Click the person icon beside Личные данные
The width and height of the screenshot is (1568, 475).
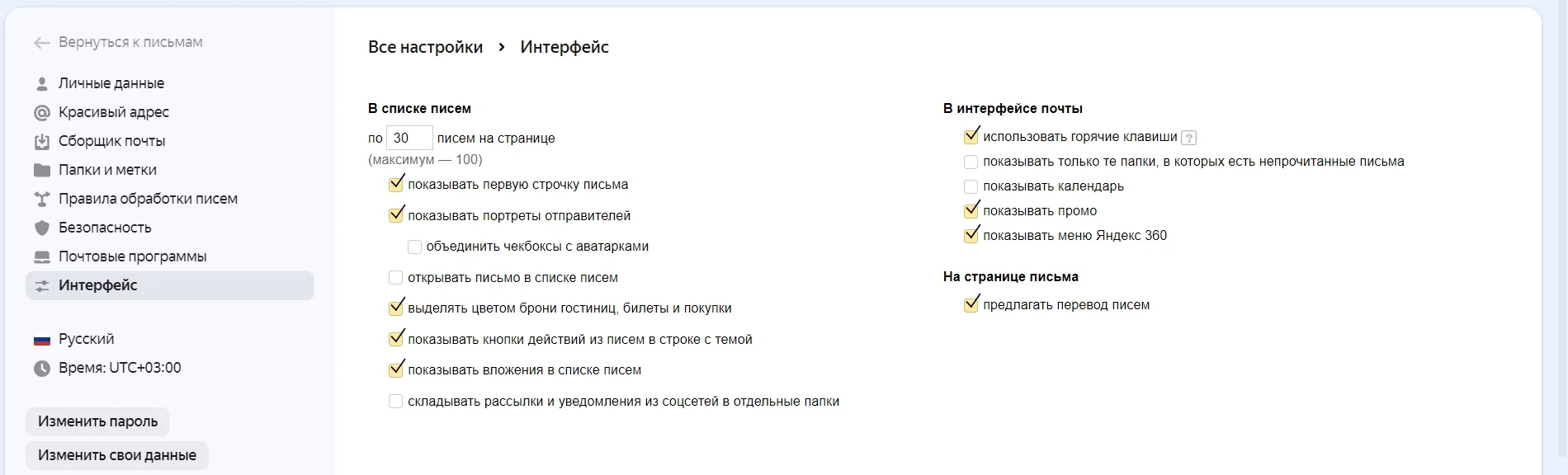coord(41,83)
